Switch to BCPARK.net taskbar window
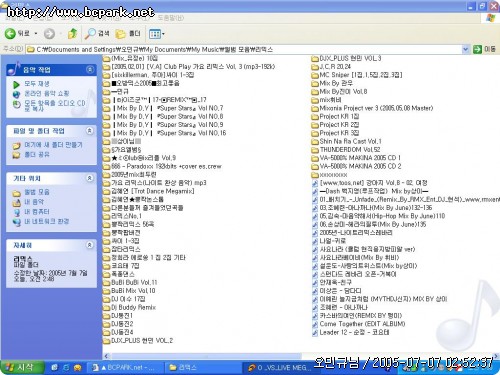 [x=125, y=368]
